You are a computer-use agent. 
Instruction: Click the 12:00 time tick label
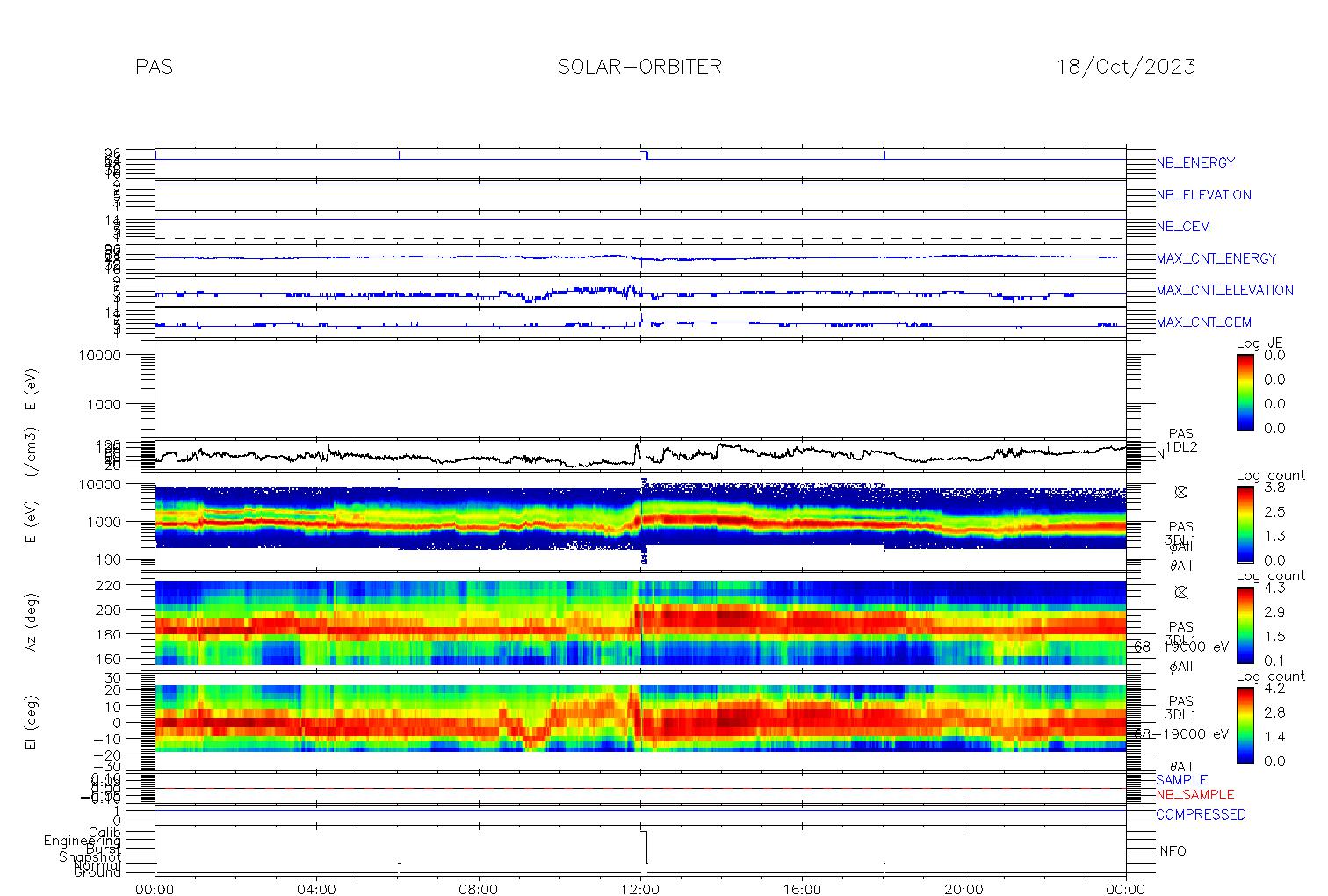click(x=640, y=889)
